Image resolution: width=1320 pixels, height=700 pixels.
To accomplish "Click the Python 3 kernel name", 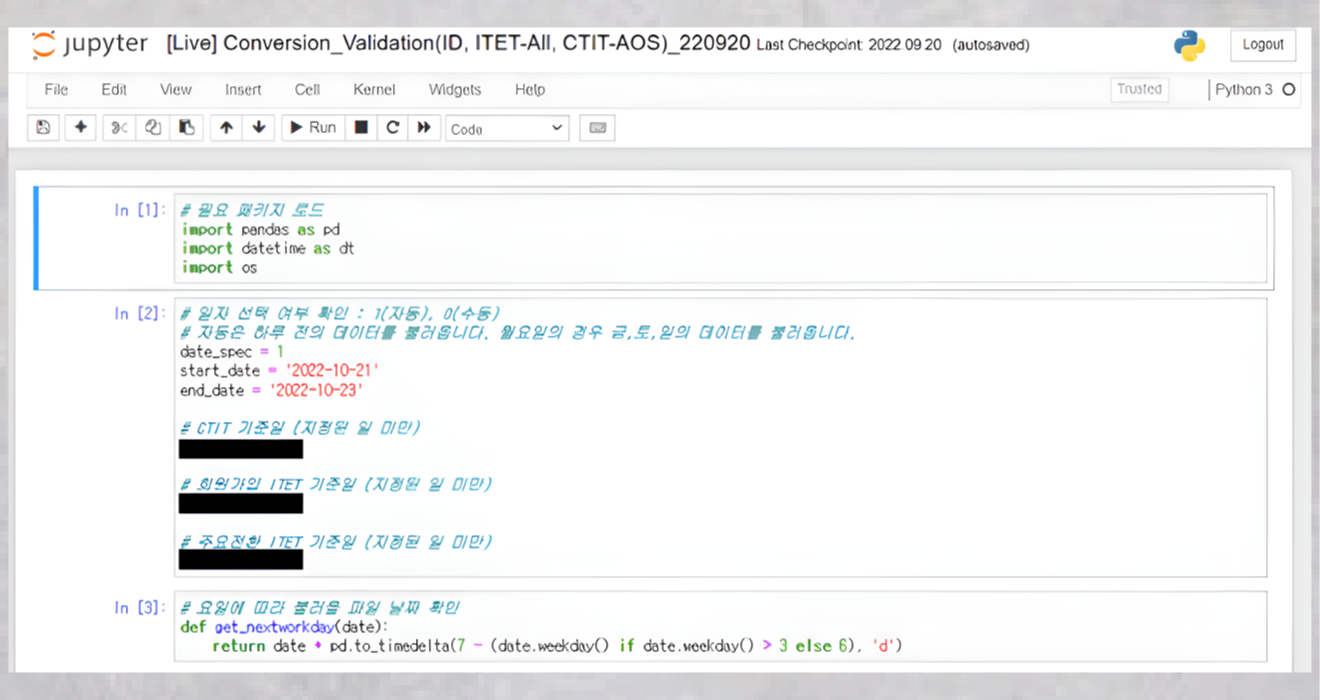I will click(1244, 90).
